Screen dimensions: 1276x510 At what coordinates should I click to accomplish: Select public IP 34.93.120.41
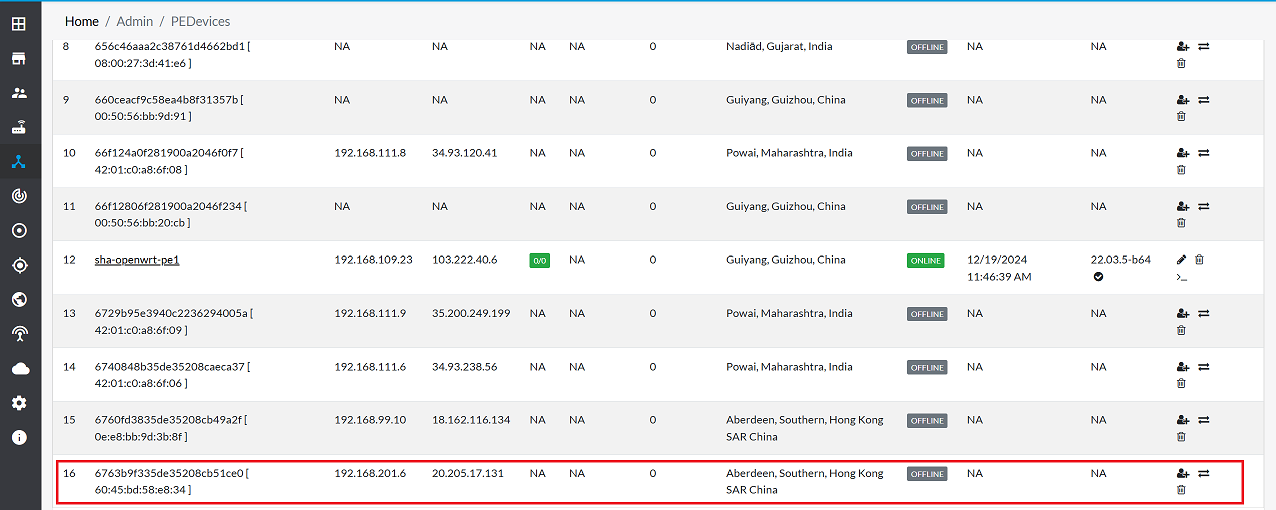pos(464,153)
